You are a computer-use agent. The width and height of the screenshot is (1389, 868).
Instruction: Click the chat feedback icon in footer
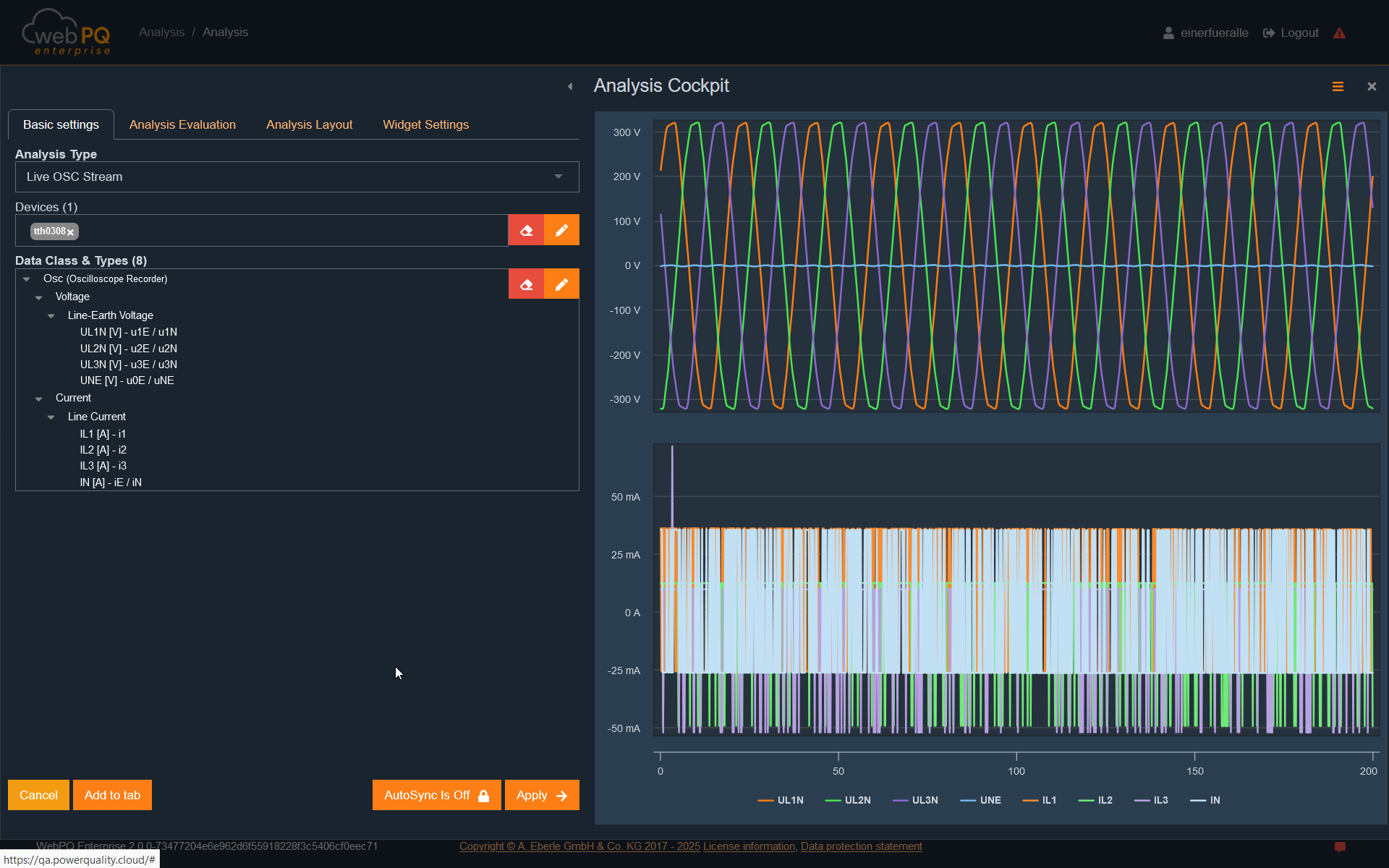tap(1340, 846)
